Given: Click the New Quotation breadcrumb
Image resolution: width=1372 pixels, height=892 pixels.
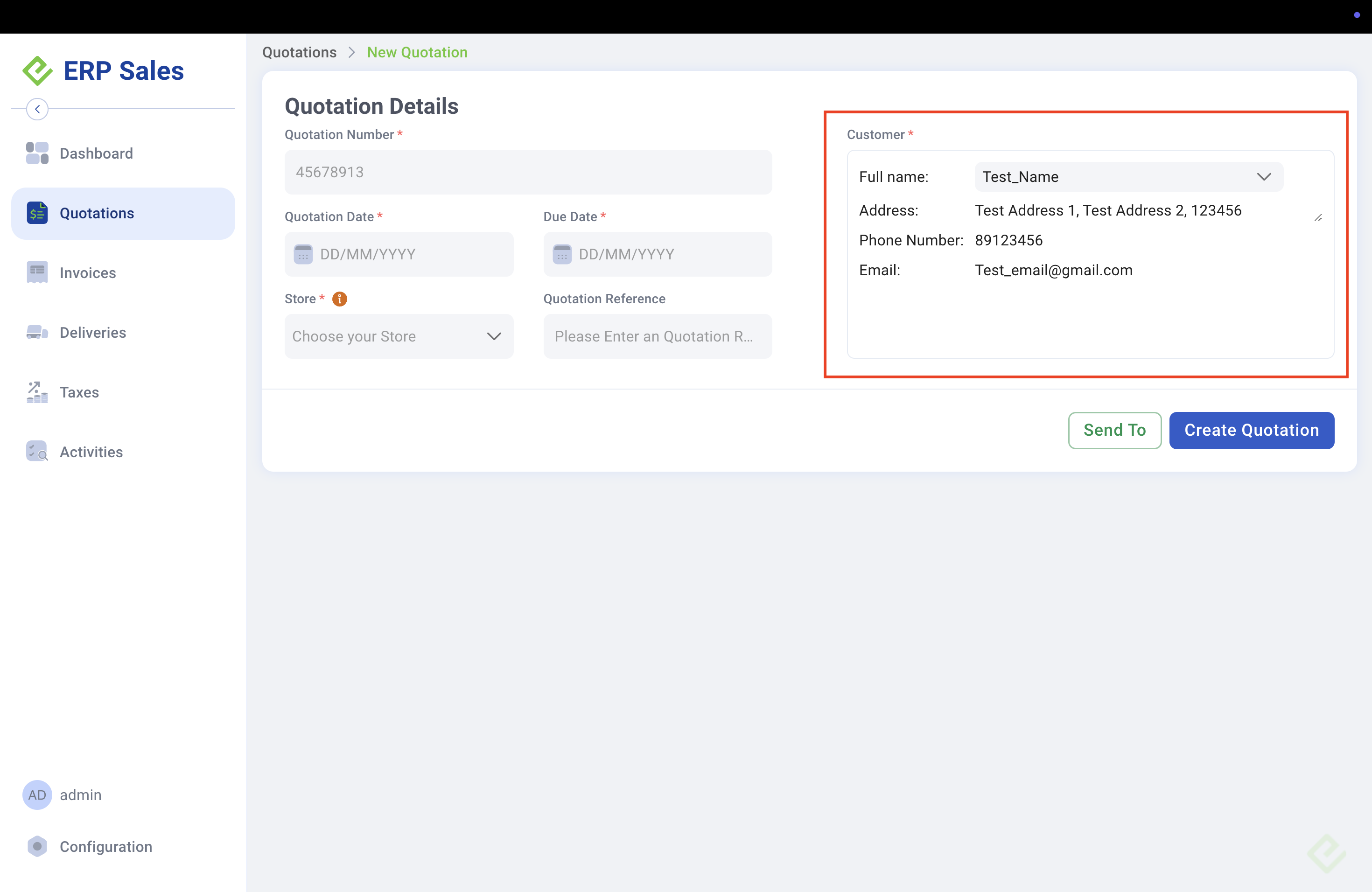Looking at the screenshot, I should (x=417, y=52).
